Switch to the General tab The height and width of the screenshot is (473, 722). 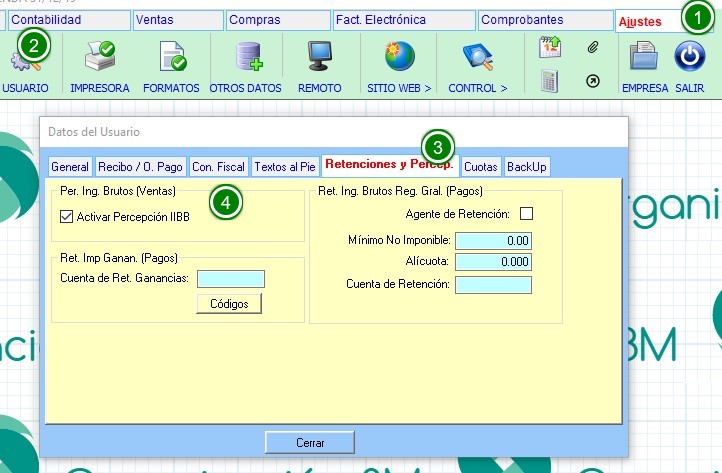70,167
